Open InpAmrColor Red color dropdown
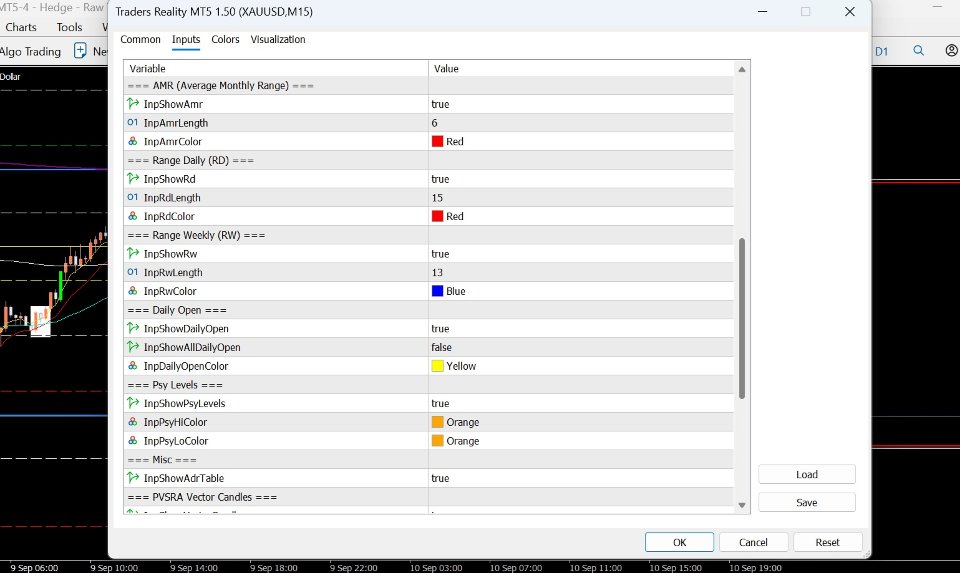This screenshot has height=573, width=960. click(581, 141)
